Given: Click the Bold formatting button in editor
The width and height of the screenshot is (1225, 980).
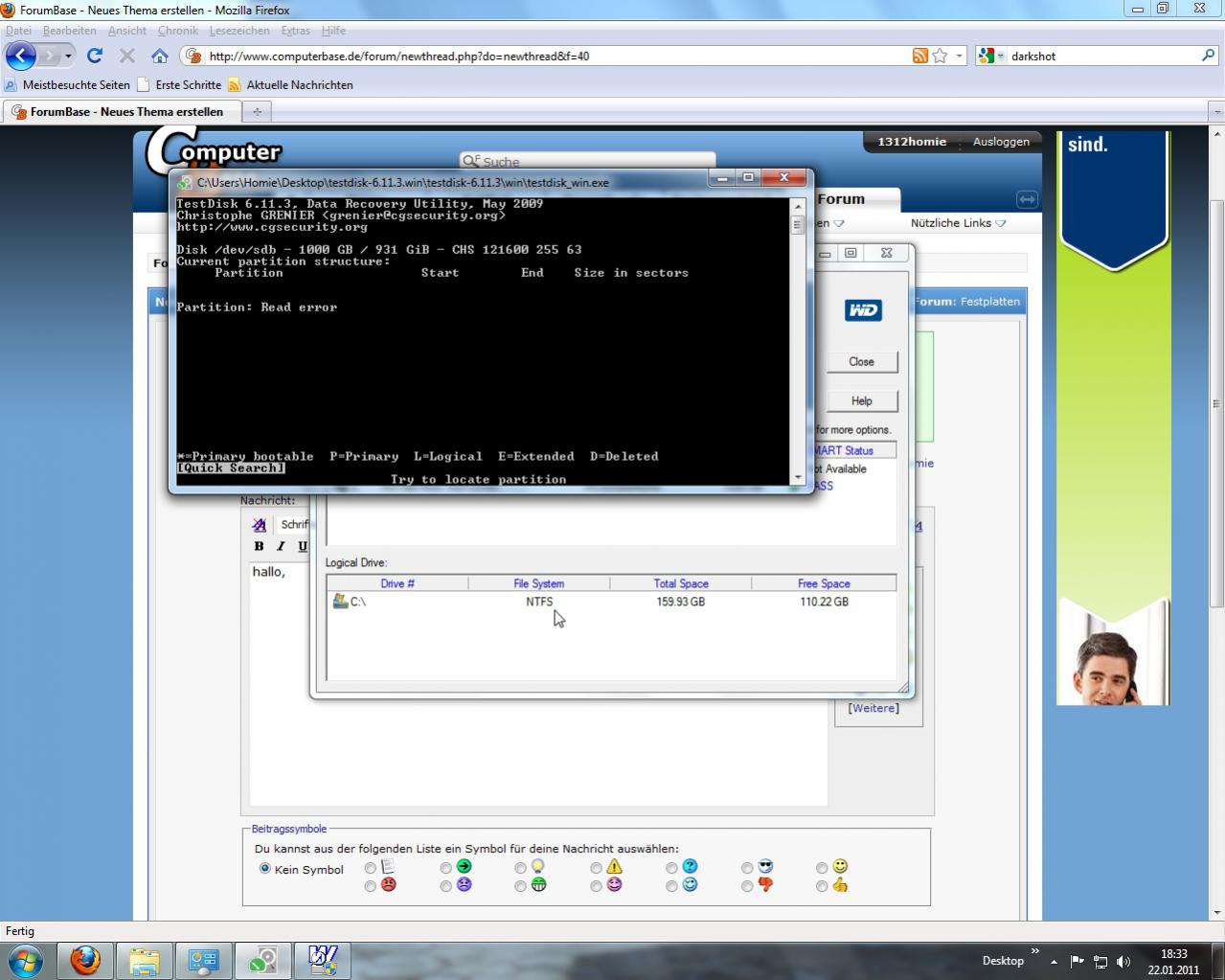Looking at the screenshot, I should [259, 546].
